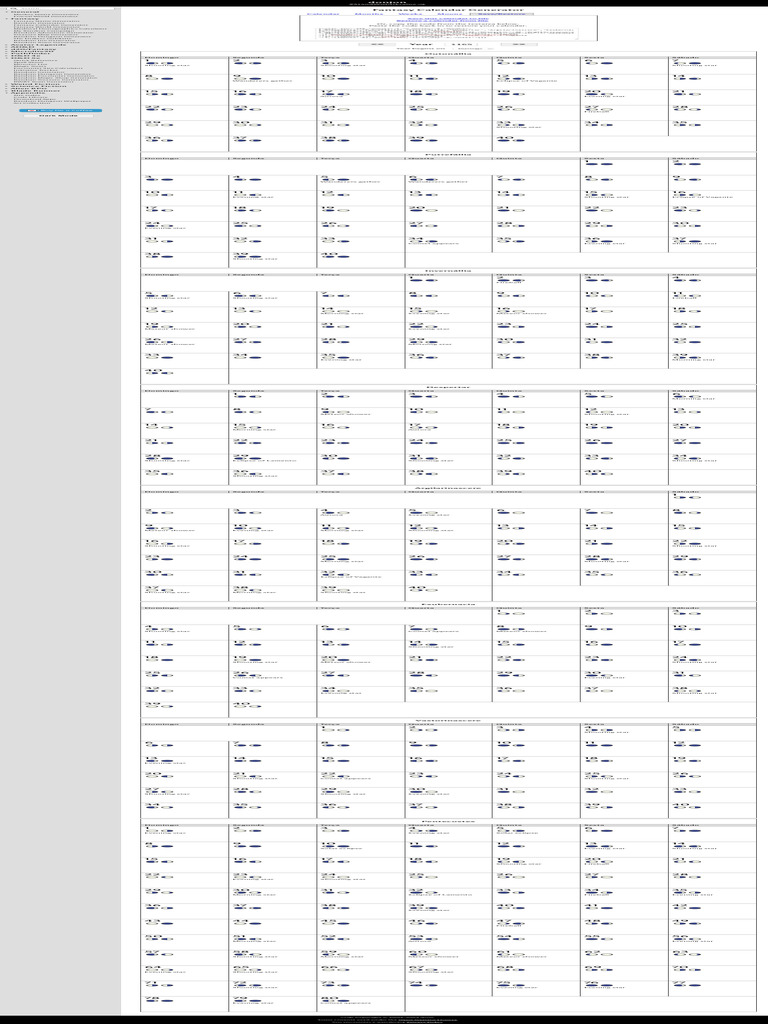
Task: Click the blue shop banner in sidebar
Action: tap(60, 110)
